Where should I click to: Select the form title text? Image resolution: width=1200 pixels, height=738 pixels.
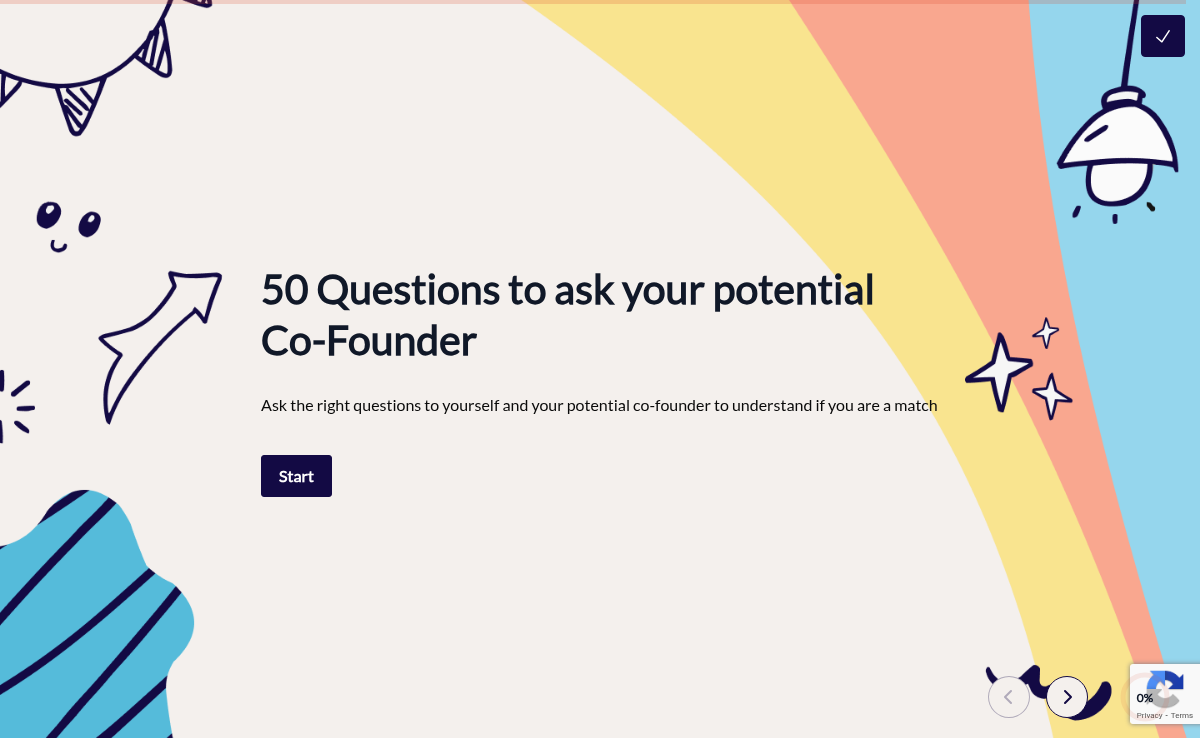point(567,314)
